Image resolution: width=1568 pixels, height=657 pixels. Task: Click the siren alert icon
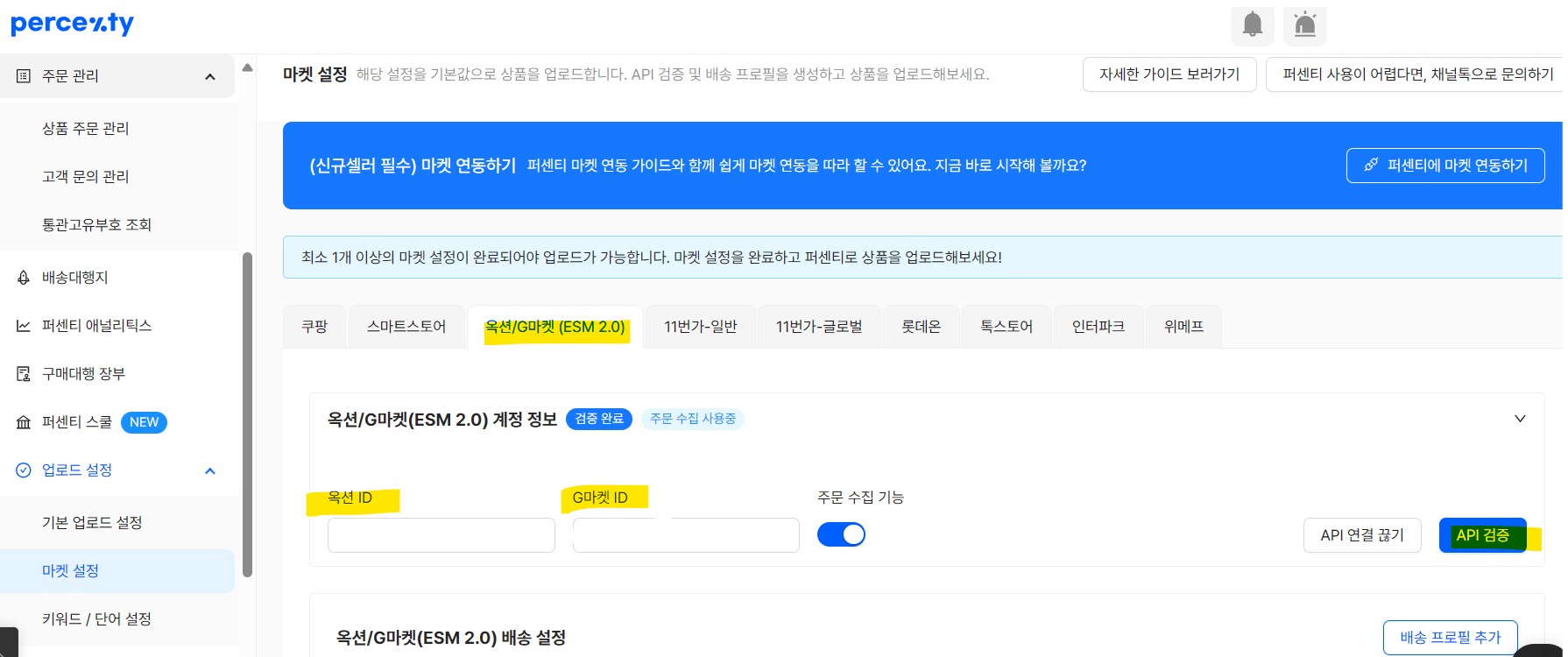[x=1305, y=25]
